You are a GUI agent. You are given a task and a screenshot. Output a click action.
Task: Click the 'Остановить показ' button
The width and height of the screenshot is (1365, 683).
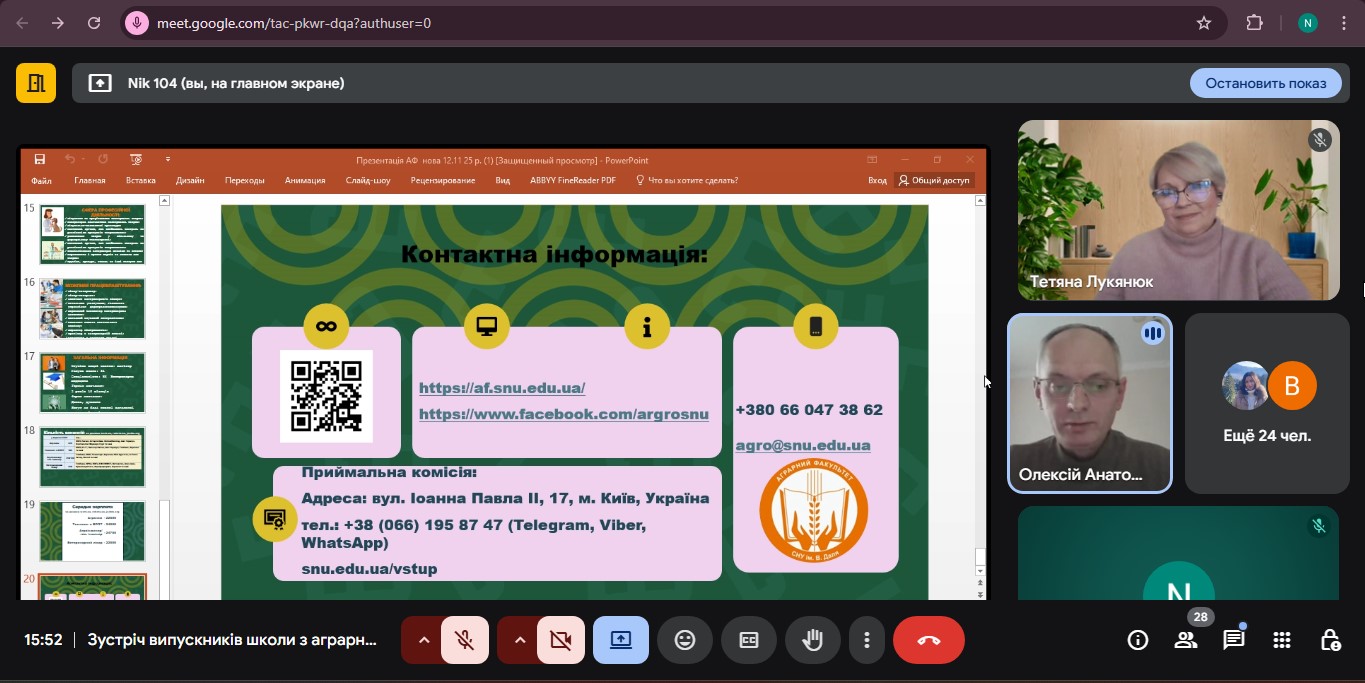pos(1265,83)
